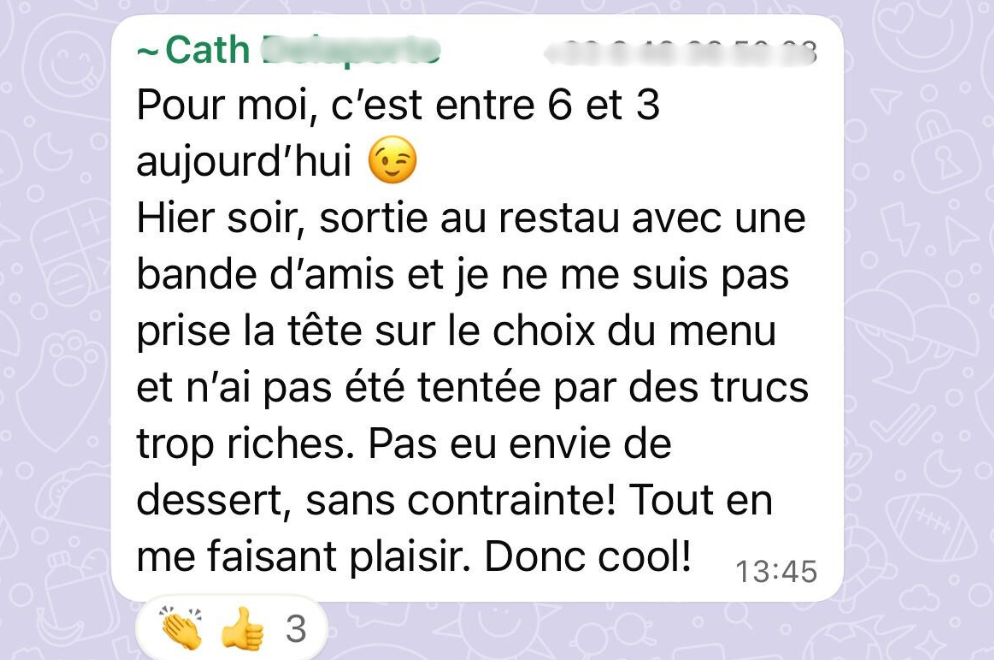
Task: Click the tilde before the name Cath
Action: (x=148, y=53)
